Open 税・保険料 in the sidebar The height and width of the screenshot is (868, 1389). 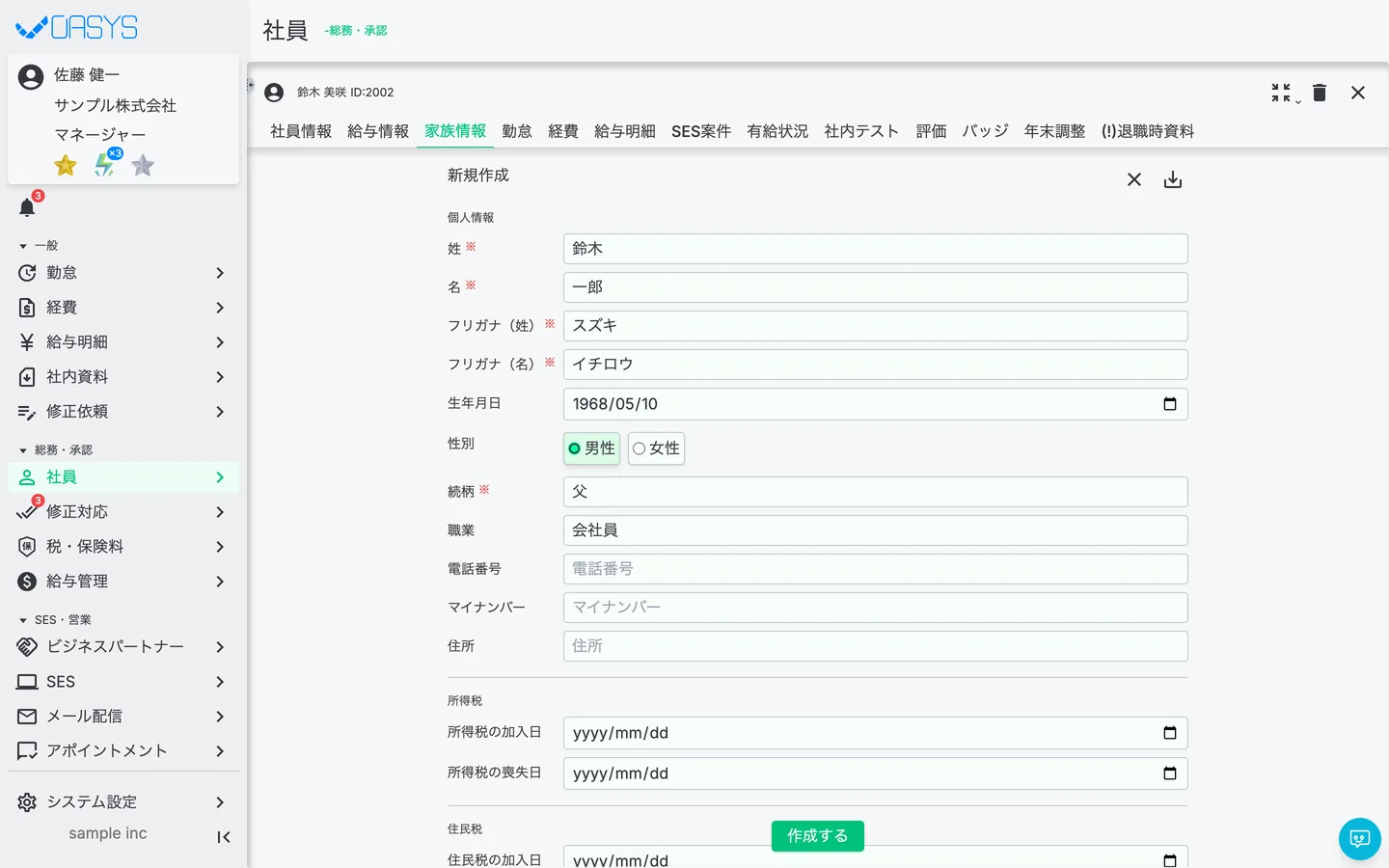(123, 547)
